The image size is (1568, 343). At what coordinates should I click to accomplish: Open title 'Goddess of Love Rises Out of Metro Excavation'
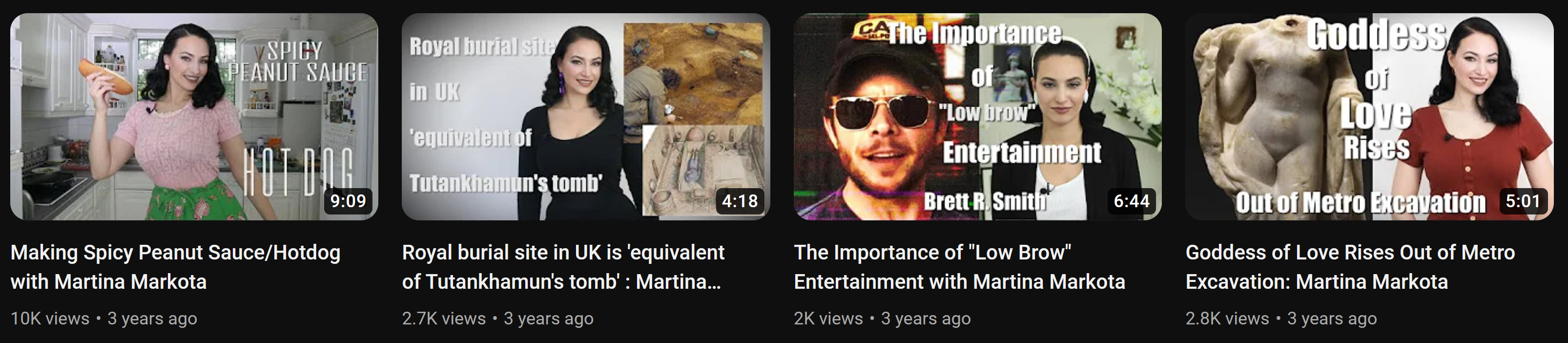tap(1350, 267)
